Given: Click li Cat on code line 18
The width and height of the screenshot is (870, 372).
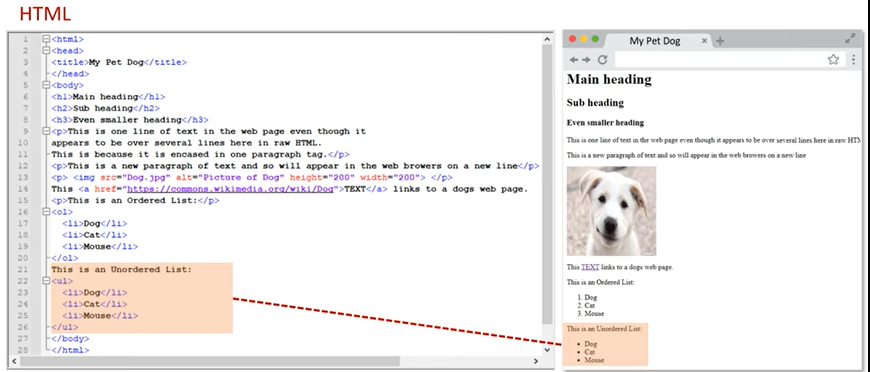Looking at the screenshot, I should [94, 235].
